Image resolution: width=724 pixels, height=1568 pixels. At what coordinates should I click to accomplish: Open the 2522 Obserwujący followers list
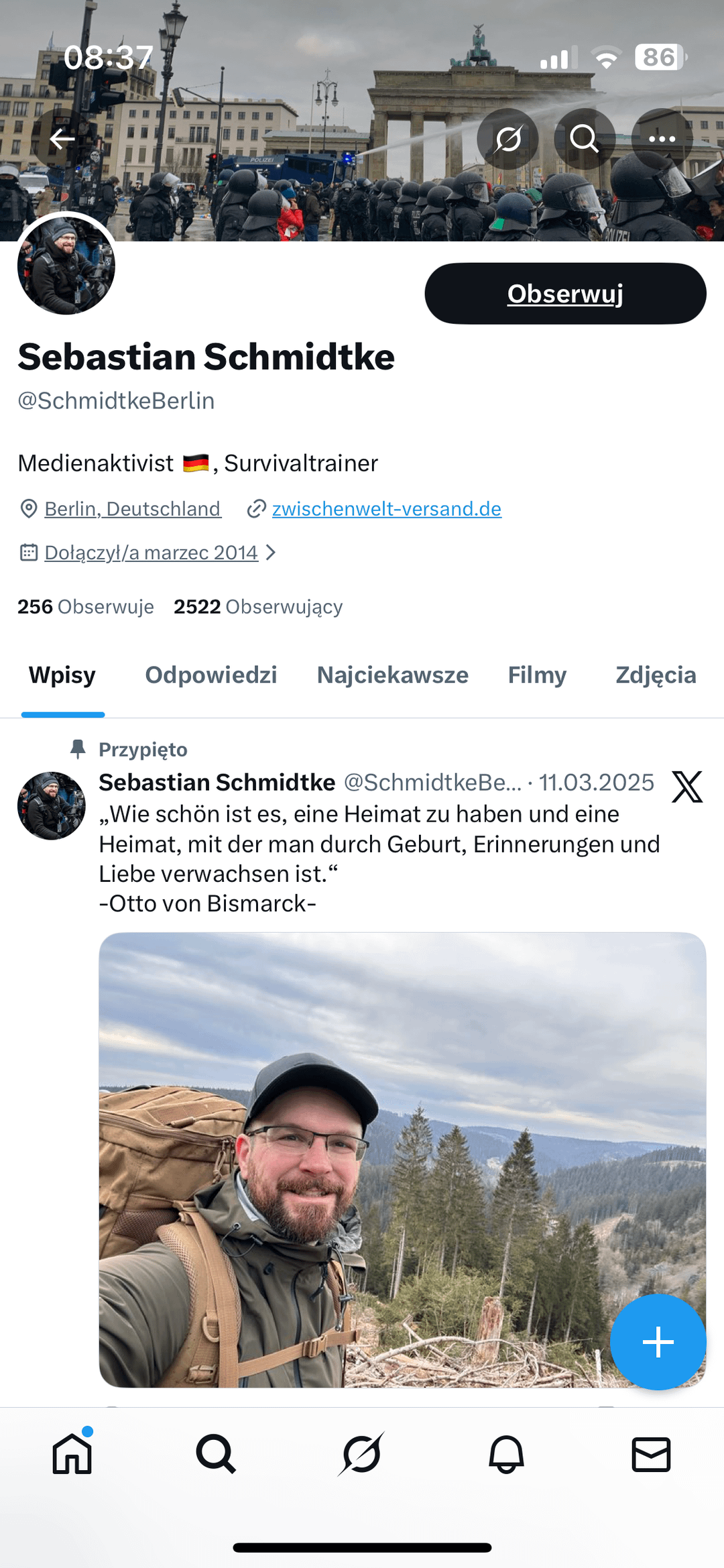[258, 607]
